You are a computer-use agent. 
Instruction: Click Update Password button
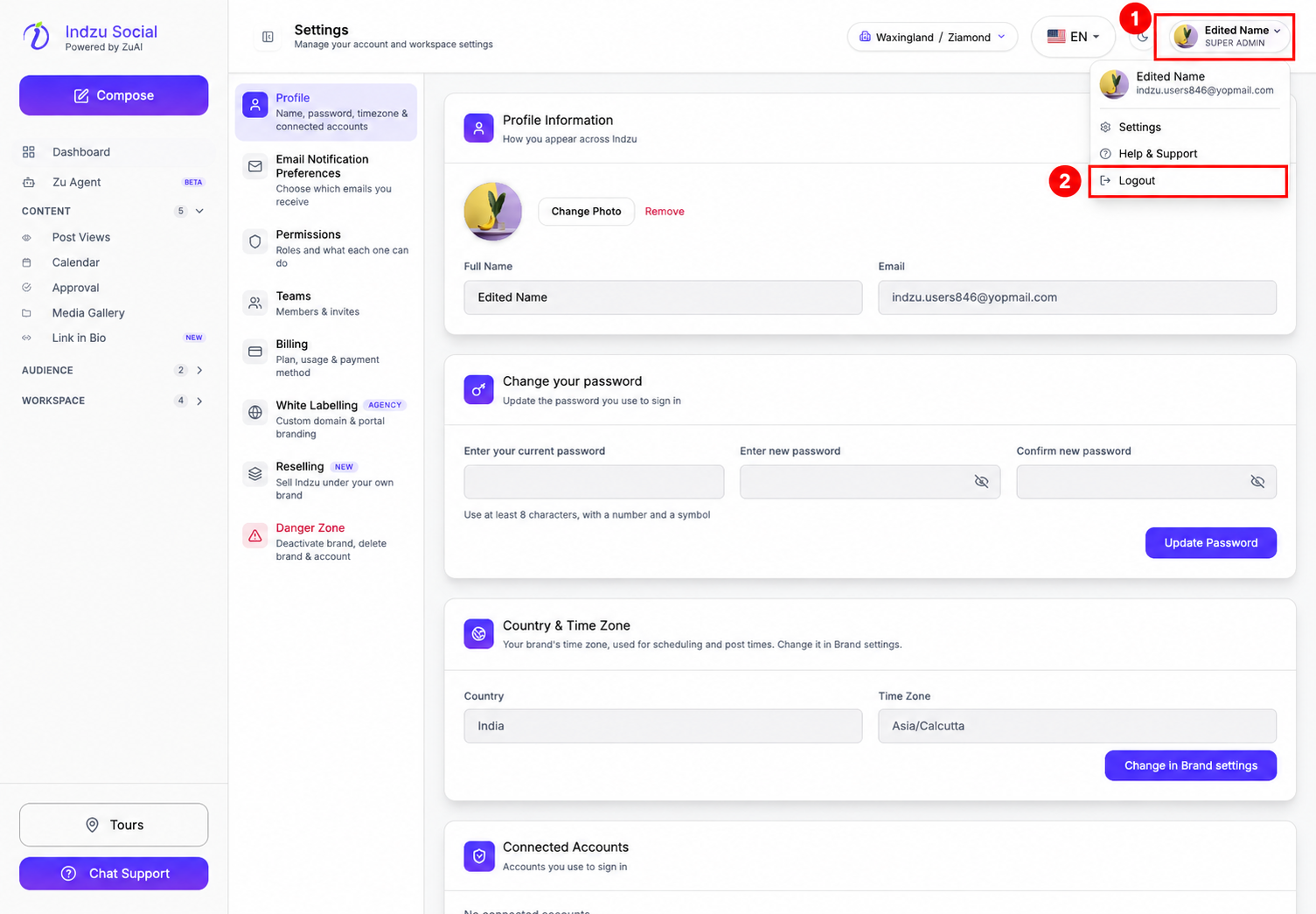click(x=1210, y=542)
